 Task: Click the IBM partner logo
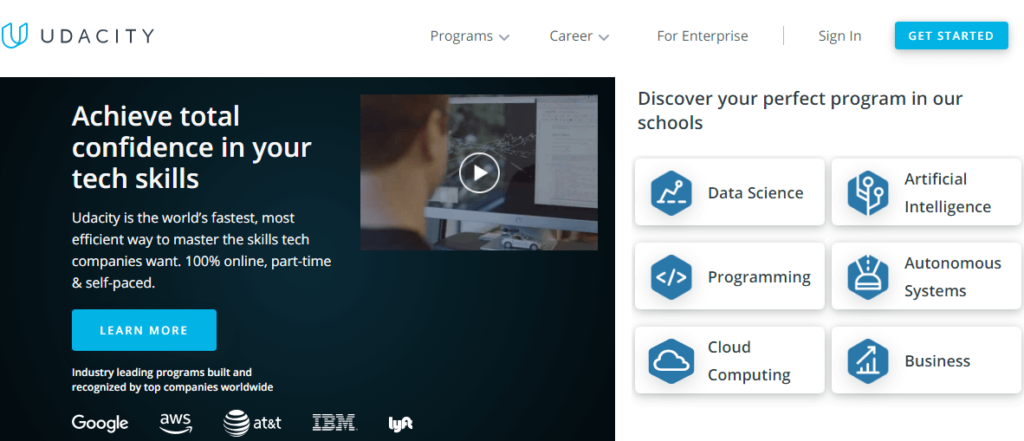point(334,423)
